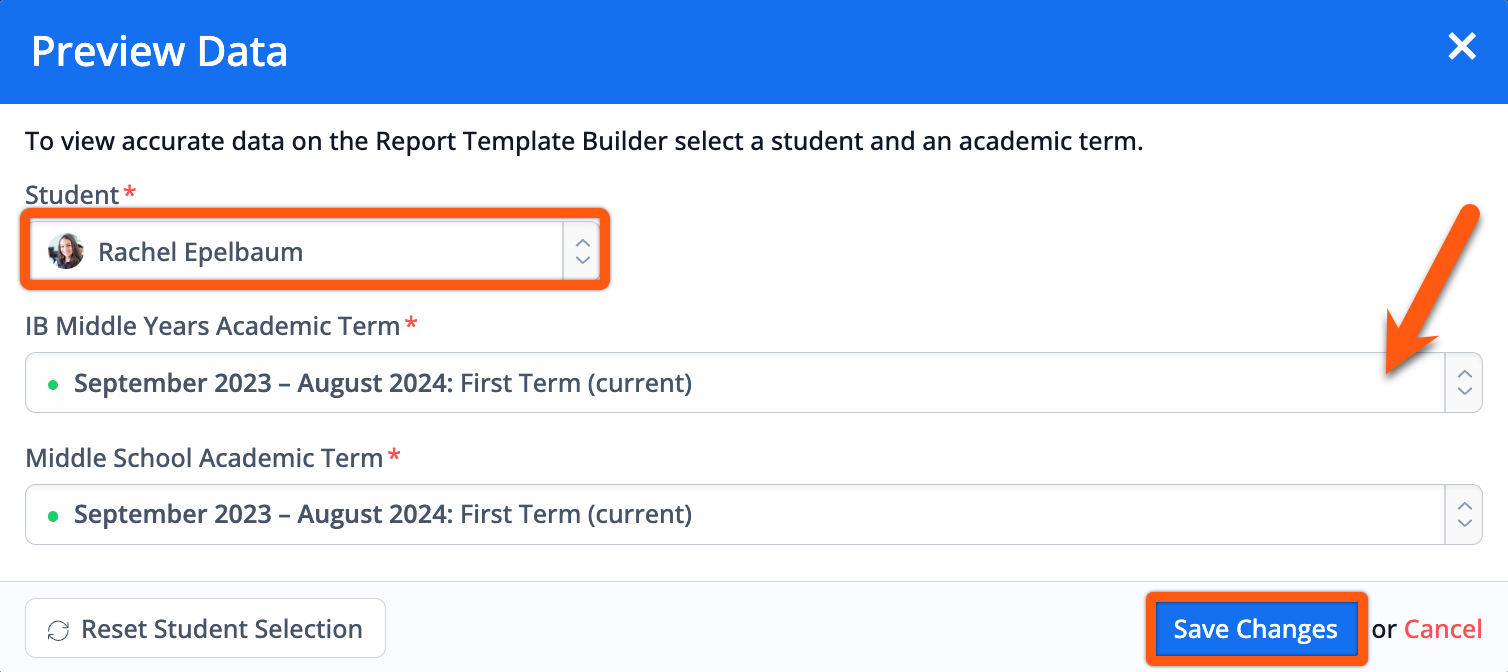Image resolution: width=1508 pixels, height=672 pixels.
Task: Open the IB Middle Years term selector
Action: [x=754, y=382]
